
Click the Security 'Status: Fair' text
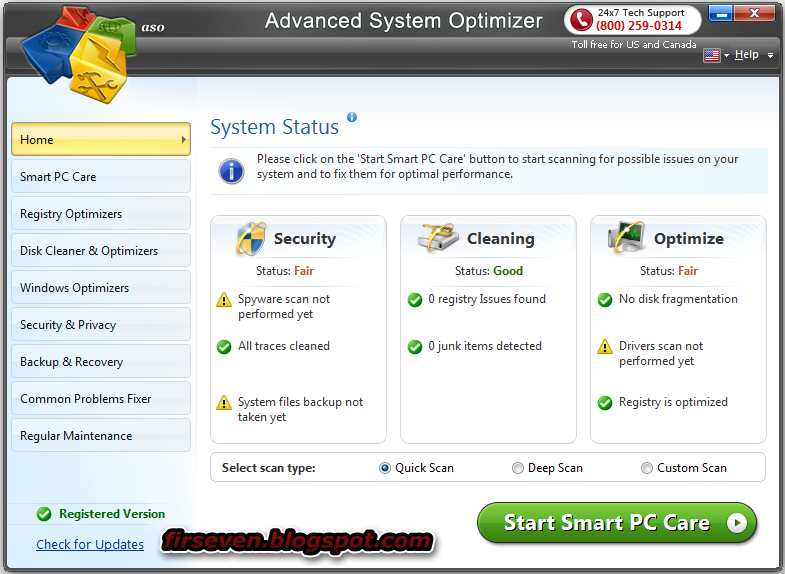click(284, 271)
